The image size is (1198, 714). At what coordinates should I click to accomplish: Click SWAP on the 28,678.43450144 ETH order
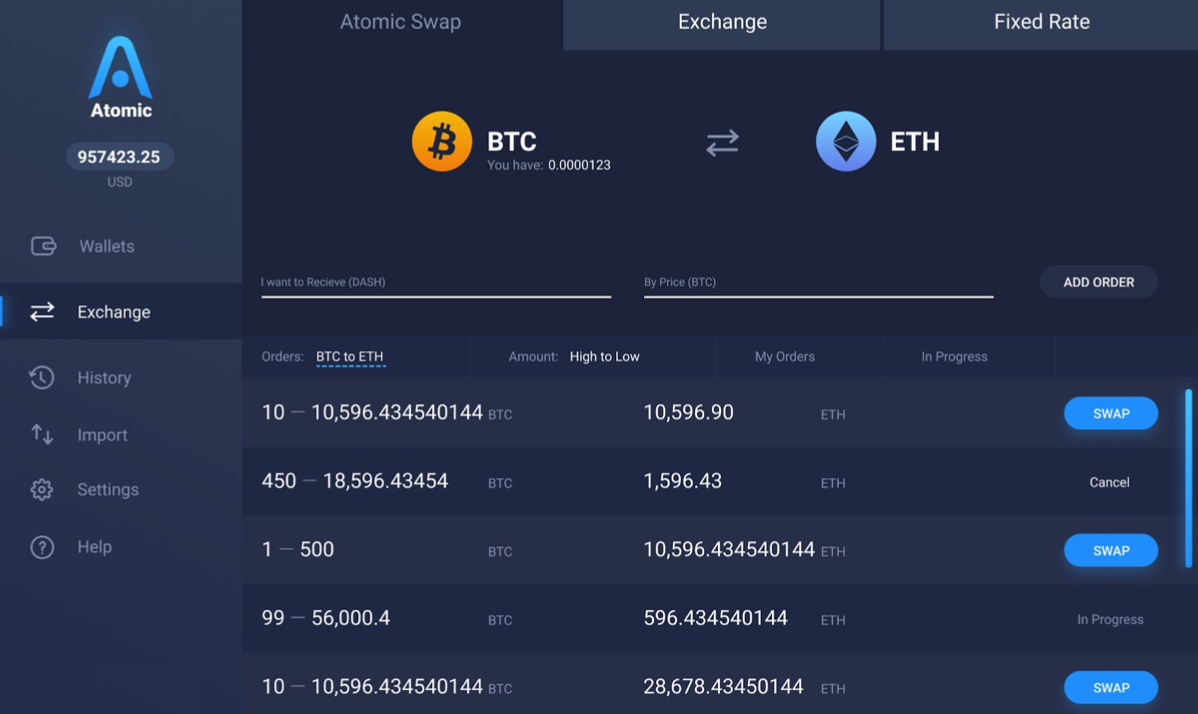point(1111,687)
